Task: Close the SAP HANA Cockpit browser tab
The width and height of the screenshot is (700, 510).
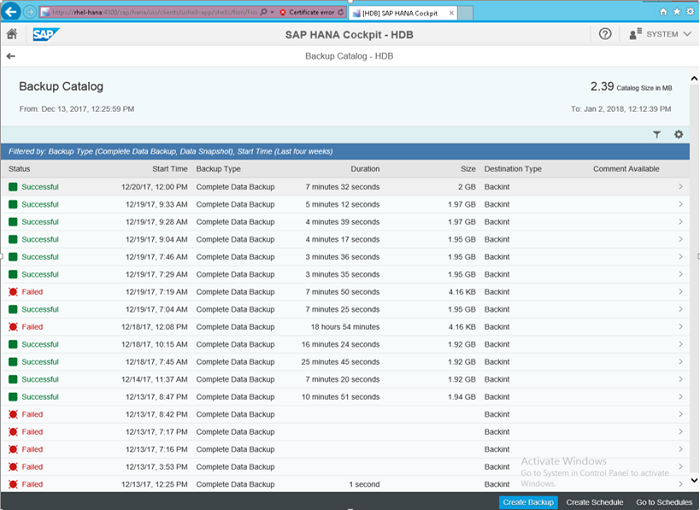Action: pyautogui.click(x=451, y=13)
